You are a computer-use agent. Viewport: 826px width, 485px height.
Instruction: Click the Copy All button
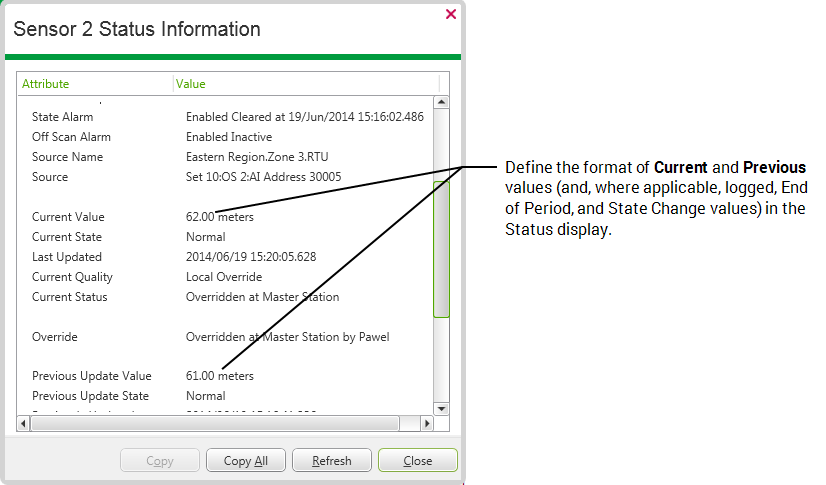click(245, 461)
